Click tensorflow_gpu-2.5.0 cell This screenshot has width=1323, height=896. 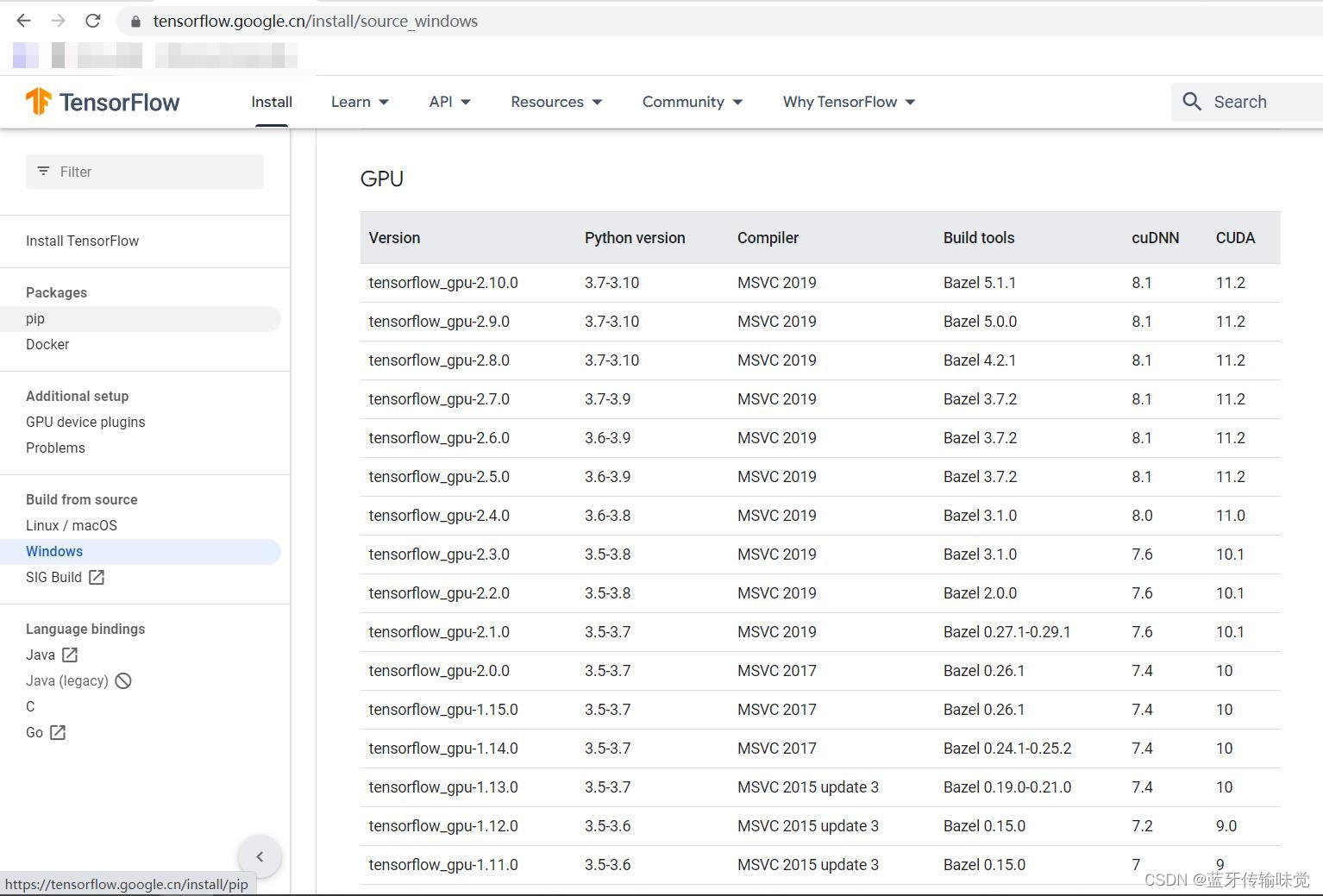click(439, 477)
